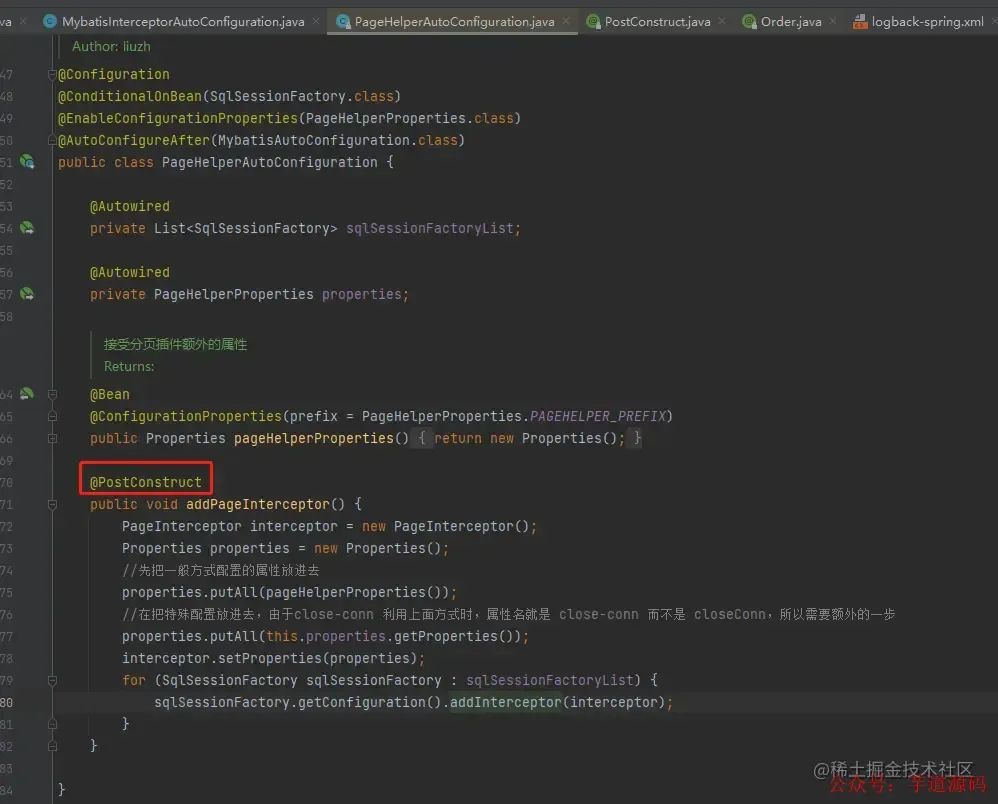Collapse the for loop using its fold arrow
Screen dimensions: 998x804
click(x=51, y=680)
